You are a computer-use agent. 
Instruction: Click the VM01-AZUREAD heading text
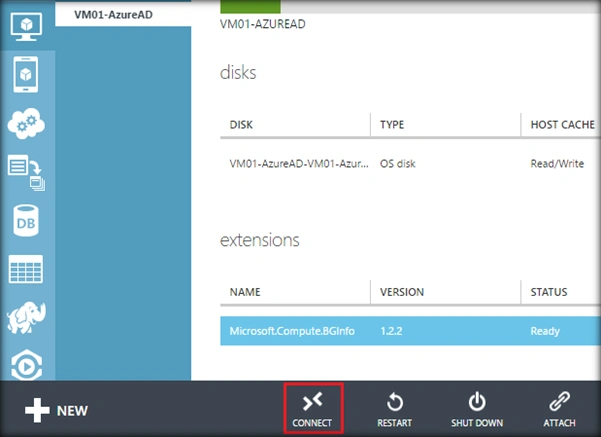point(263,24)
